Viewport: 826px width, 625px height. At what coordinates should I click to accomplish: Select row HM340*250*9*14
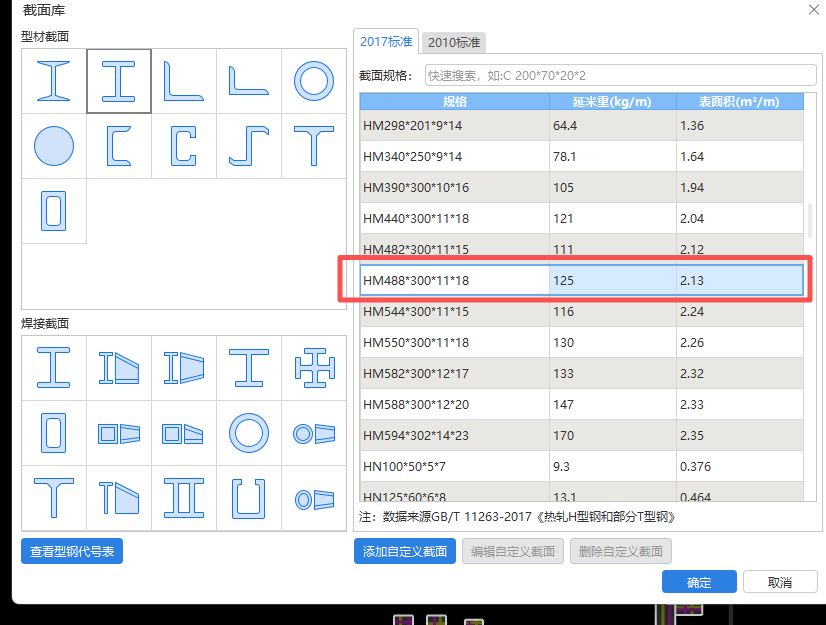(582, 157)
